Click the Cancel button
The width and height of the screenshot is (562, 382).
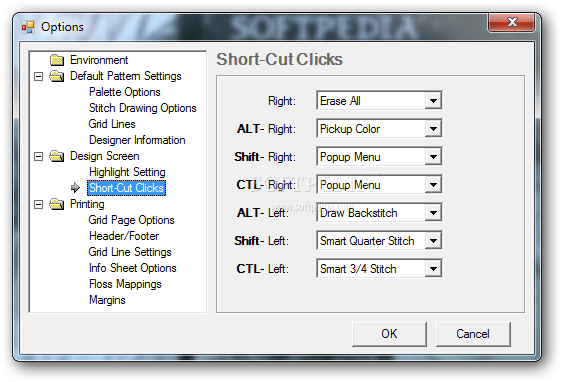click(473, 334)
